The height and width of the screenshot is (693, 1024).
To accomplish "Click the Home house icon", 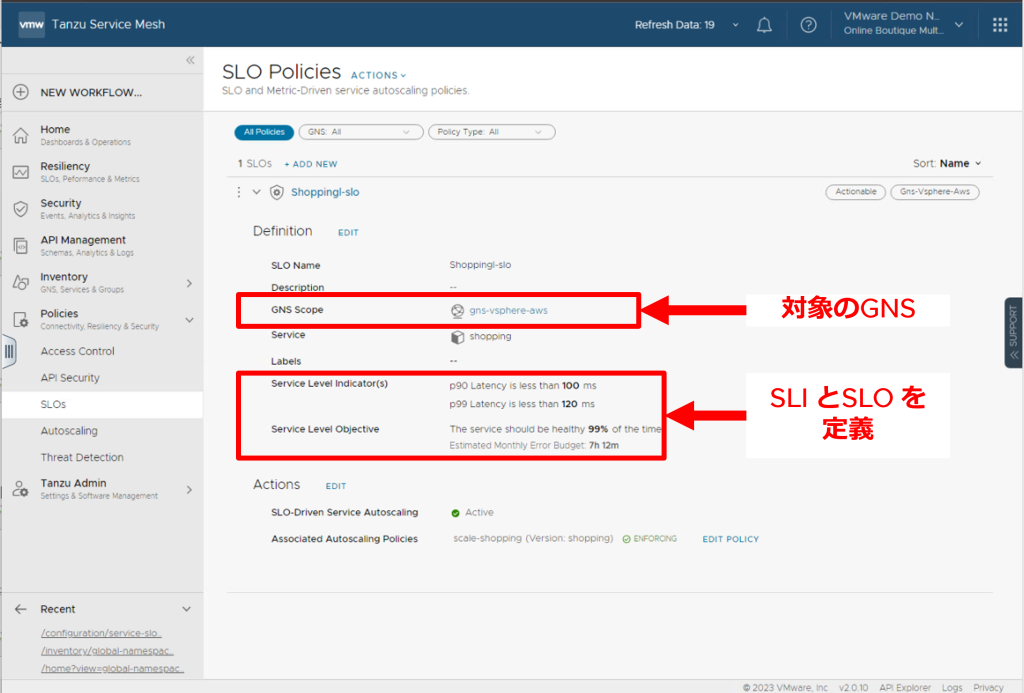I will pos(21,135).
